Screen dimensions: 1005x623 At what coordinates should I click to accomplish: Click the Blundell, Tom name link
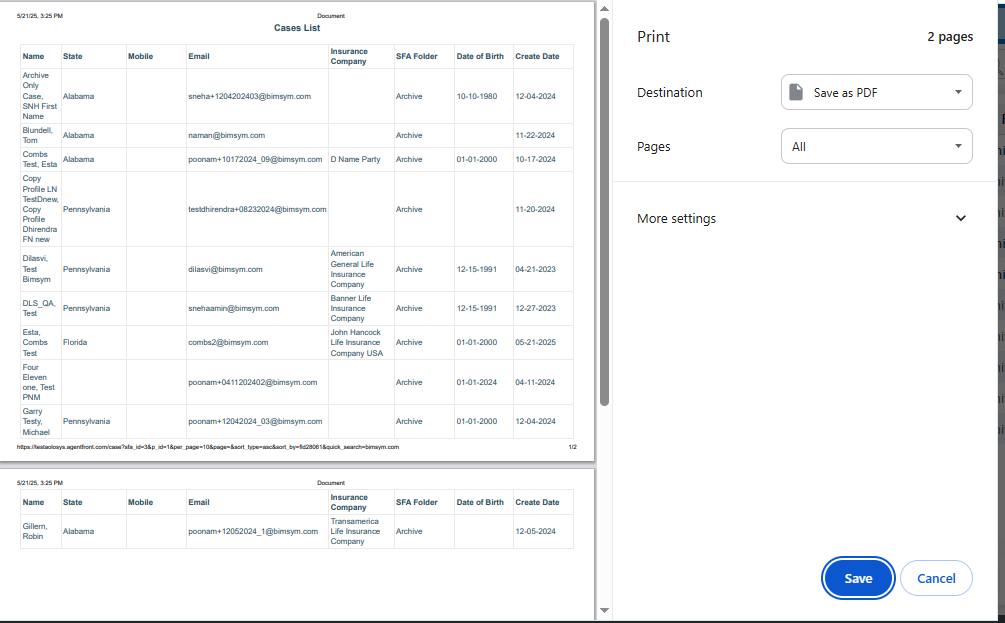click(x=38, y=135)
